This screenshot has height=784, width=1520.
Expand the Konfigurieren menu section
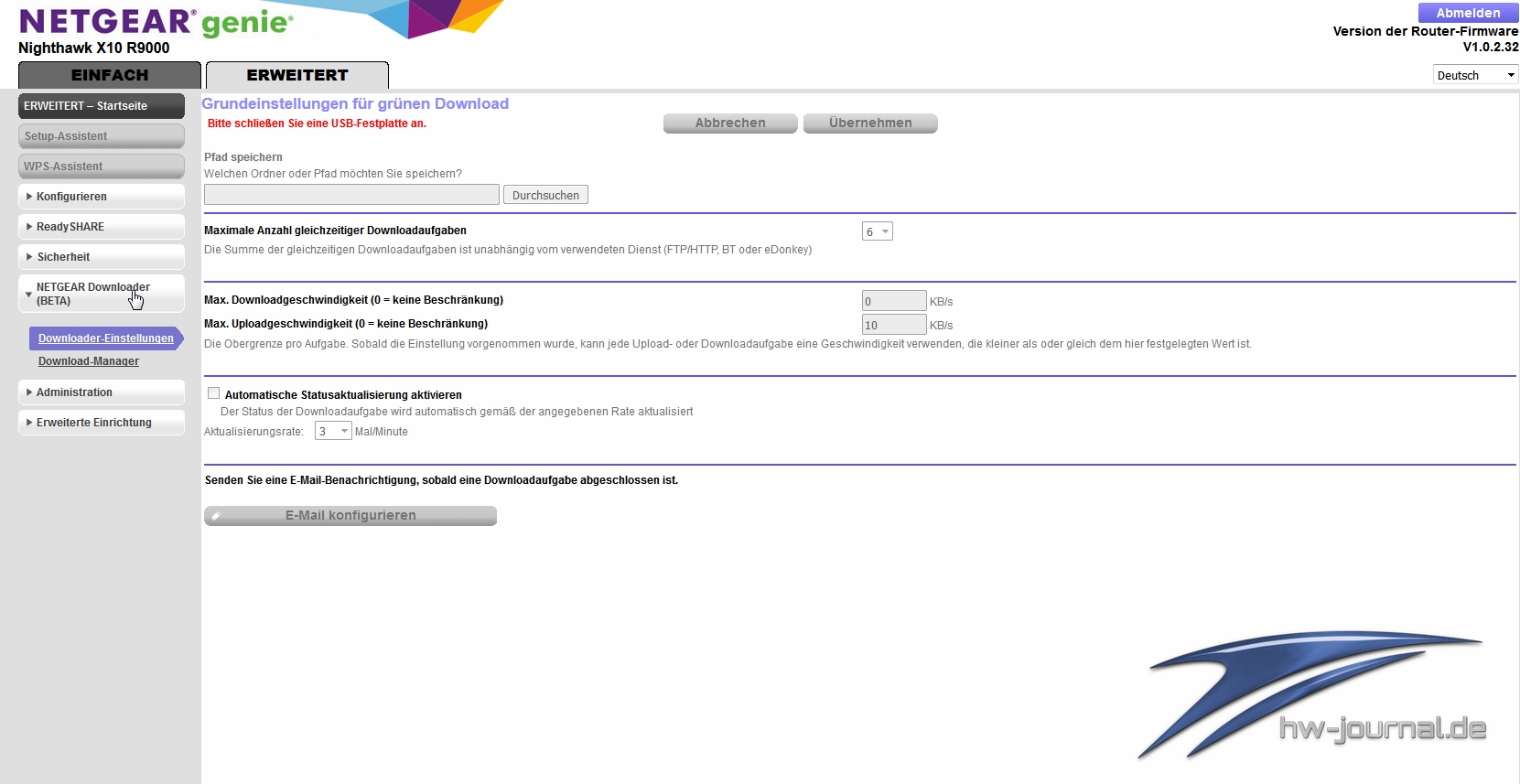point(101,197)
